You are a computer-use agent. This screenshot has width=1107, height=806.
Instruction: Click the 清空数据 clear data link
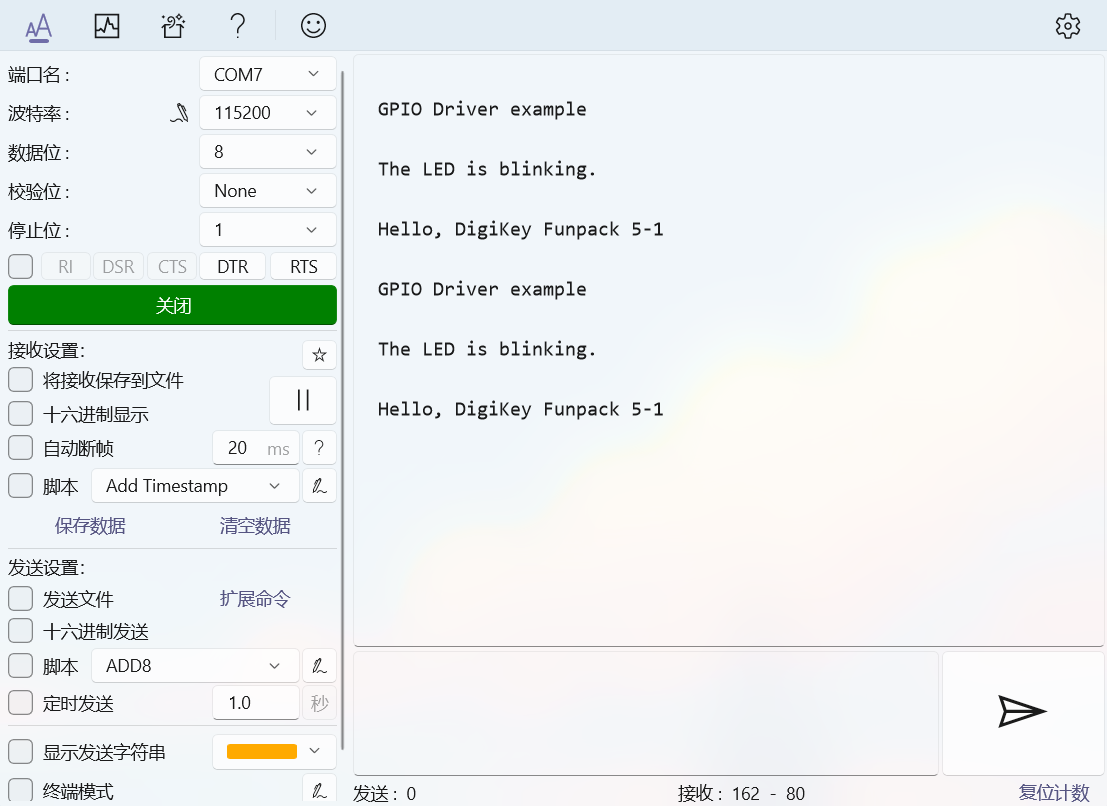255,526
